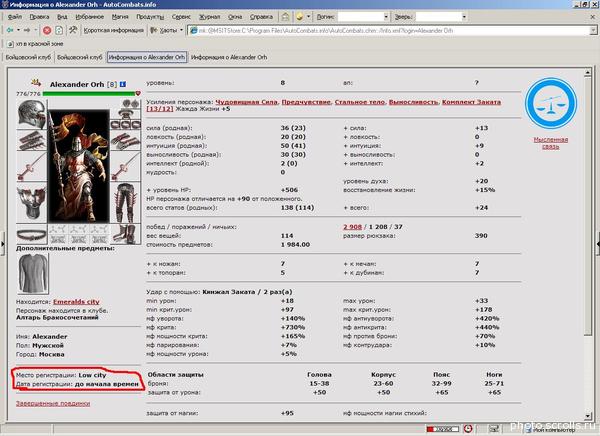Click the belt equipment slot

pyautogui.click(x=32, y=234)
